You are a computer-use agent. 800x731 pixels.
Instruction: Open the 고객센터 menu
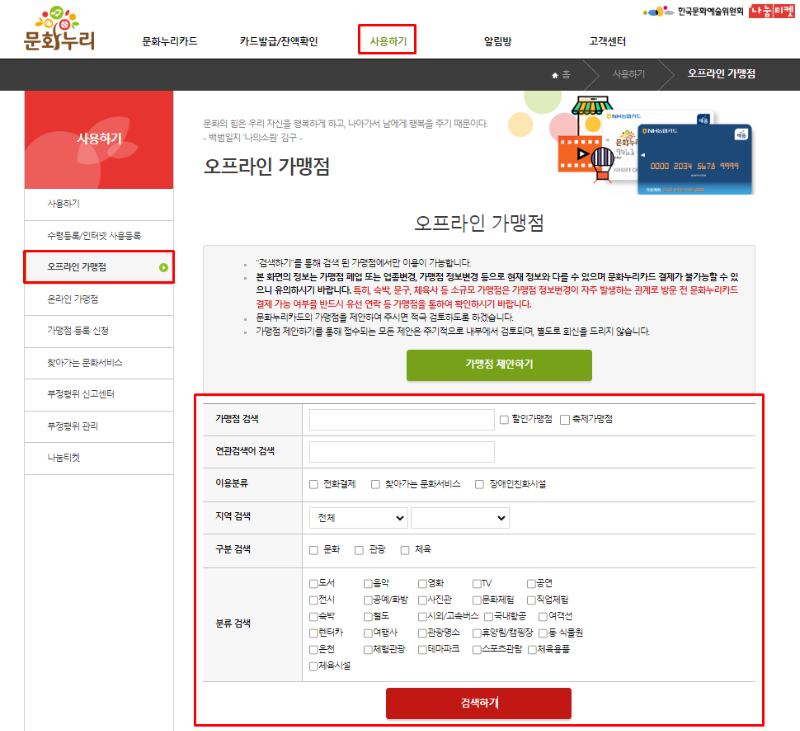point(605,41)
